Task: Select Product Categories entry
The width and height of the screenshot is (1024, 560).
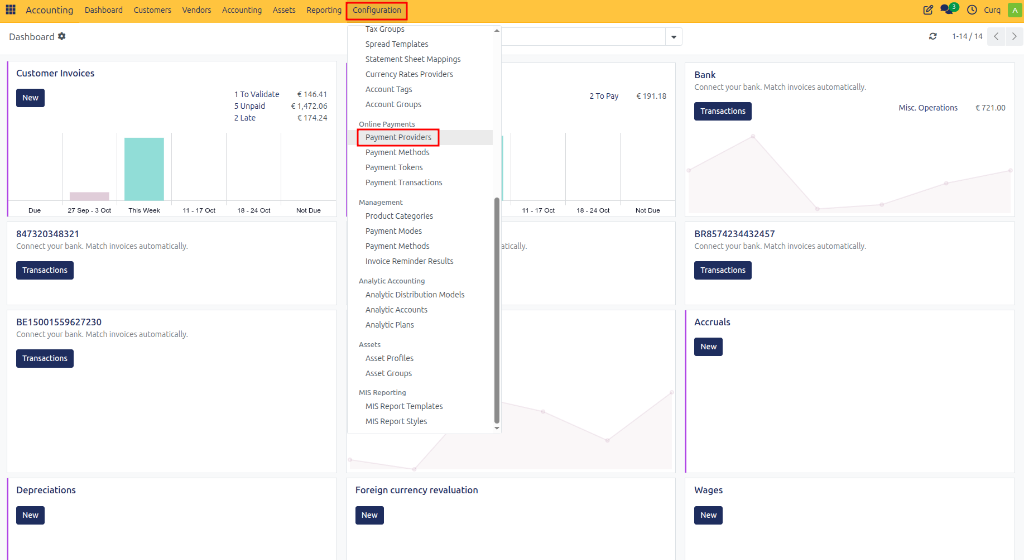Action: (399, 216)
